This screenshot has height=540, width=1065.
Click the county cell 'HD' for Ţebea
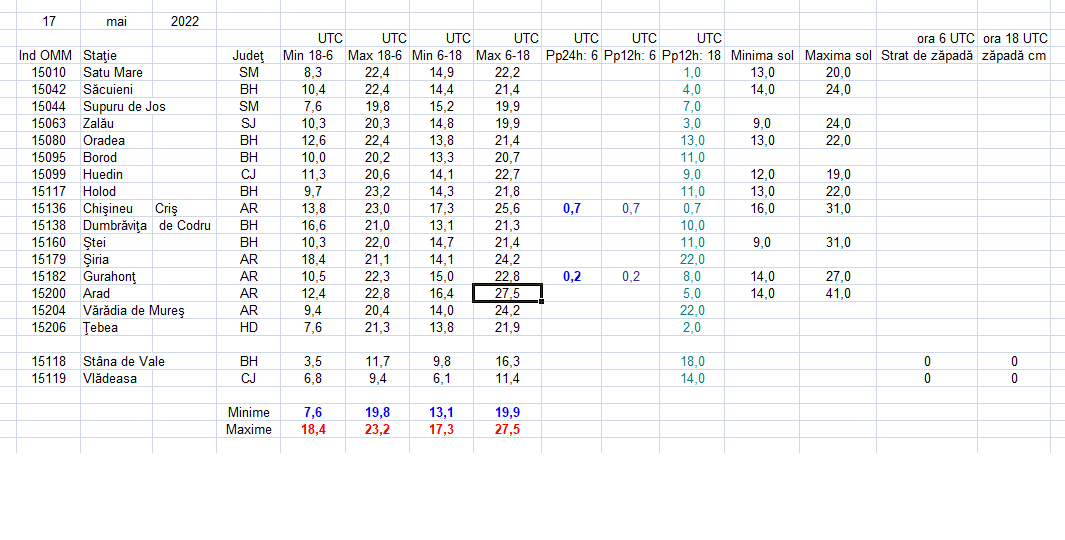pos(249,327)
